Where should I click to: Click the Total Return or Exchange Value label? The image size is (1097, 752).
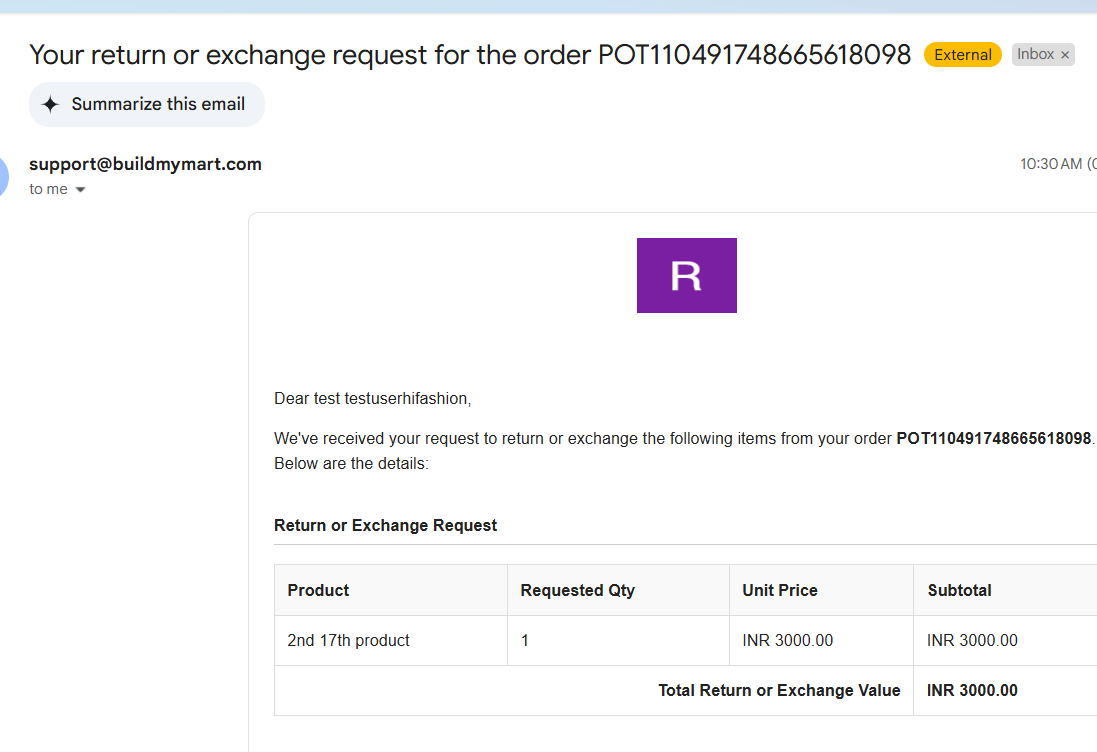[779, 690]
